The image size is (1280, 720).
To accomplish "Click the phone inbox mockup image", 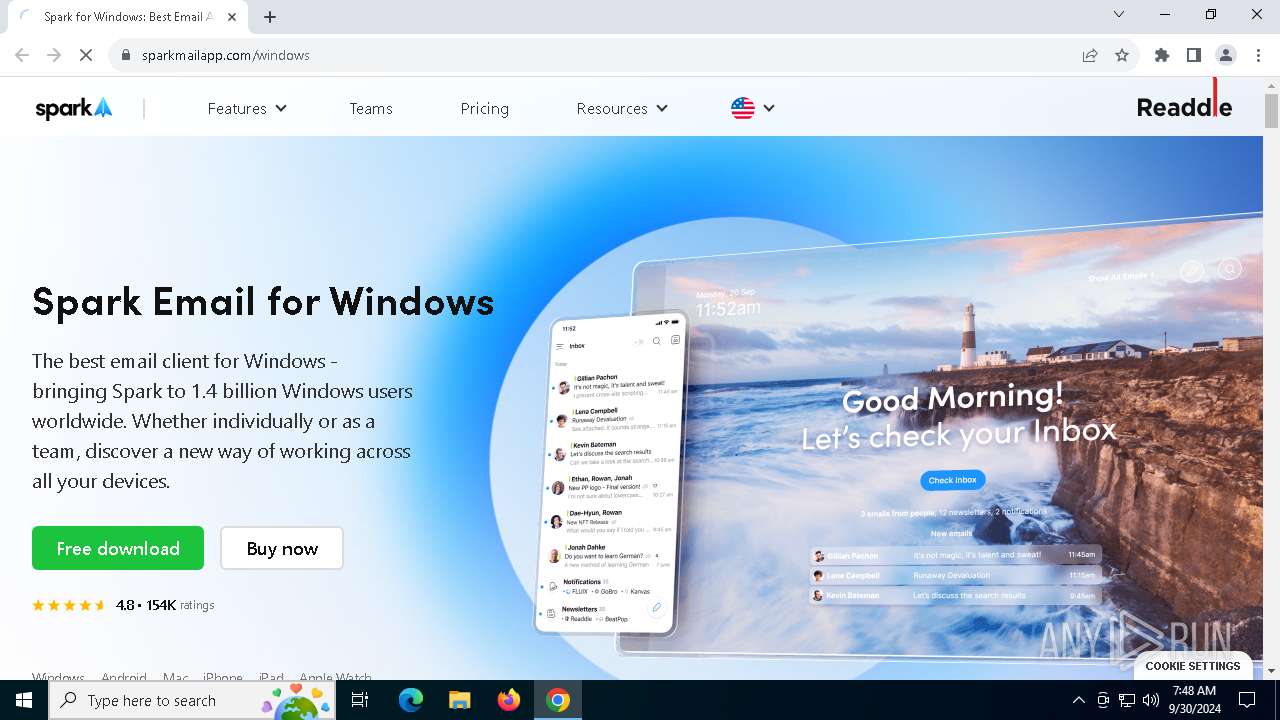I will 612,473.
